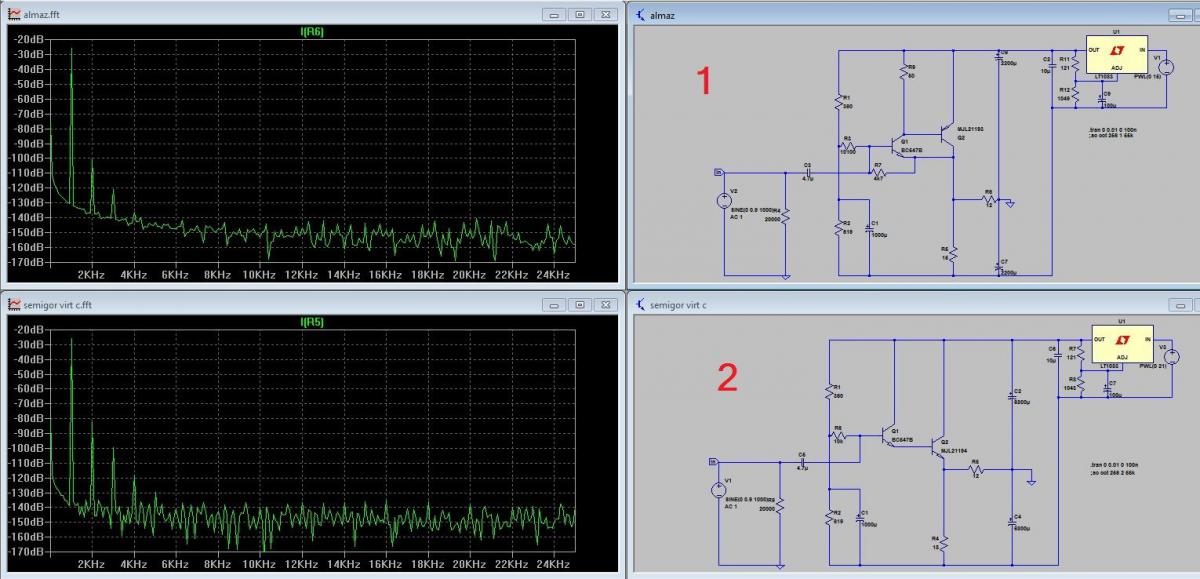Select transistor MJL21193 in almaz schematic
Screen dimensions: 1200x579
click(x=947, y=133)
